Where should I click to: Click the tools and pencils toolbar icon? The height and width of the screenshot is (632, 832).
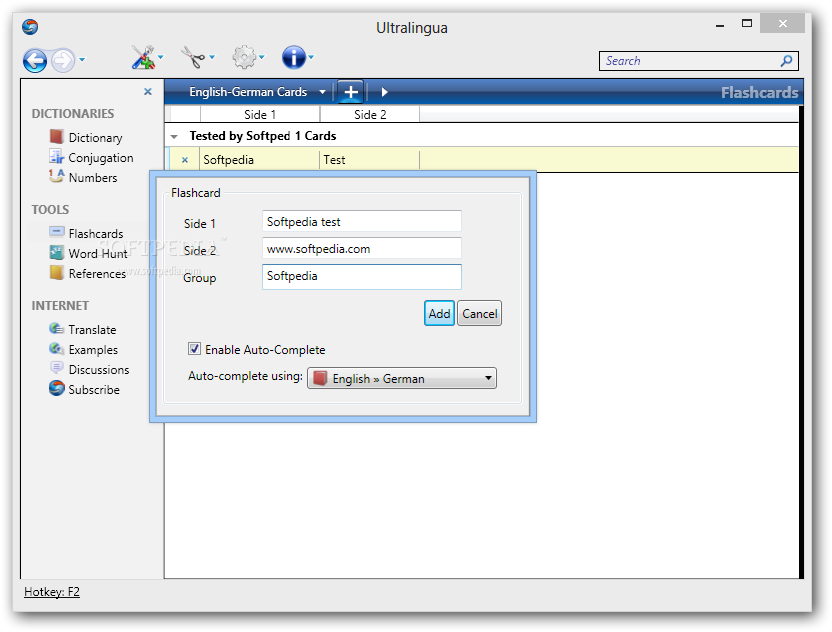point(143,57)
